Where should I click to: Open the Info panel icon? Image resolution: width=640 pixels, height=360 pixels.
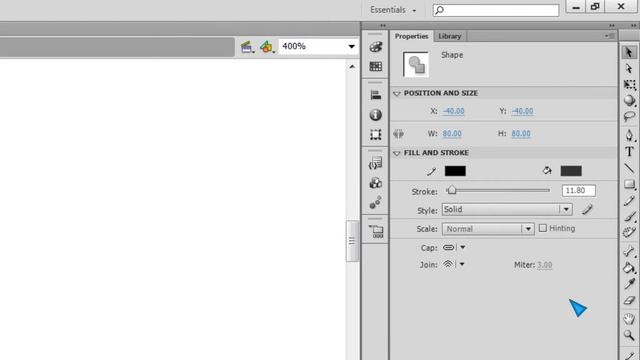[x=376, y=115]
